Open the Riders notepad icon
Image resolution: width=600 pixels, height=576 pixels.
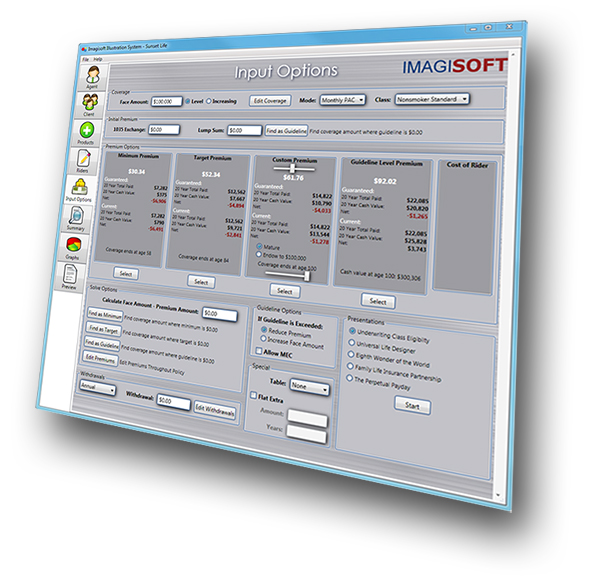coord(84,158)
